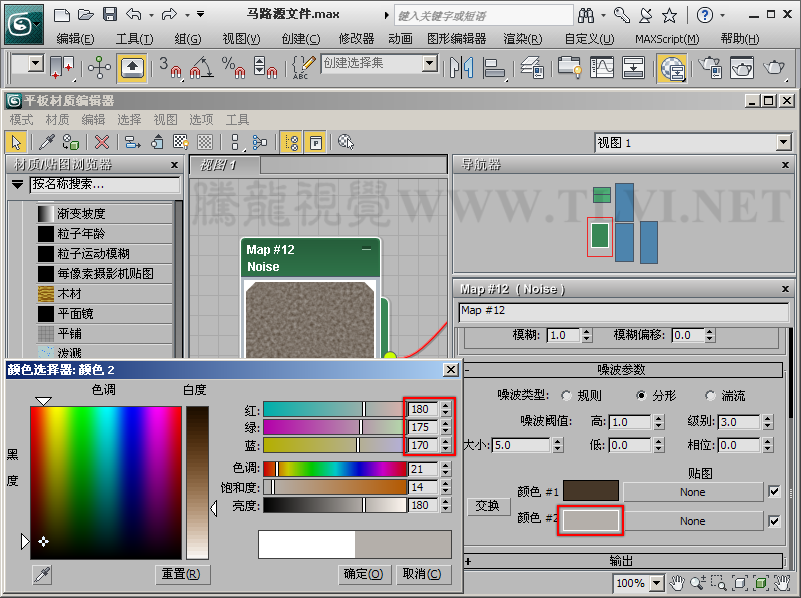Viewport: 801px width, 598px height.
Task: Select the 渐变坡度 map in browser
Action: [105, 213]
